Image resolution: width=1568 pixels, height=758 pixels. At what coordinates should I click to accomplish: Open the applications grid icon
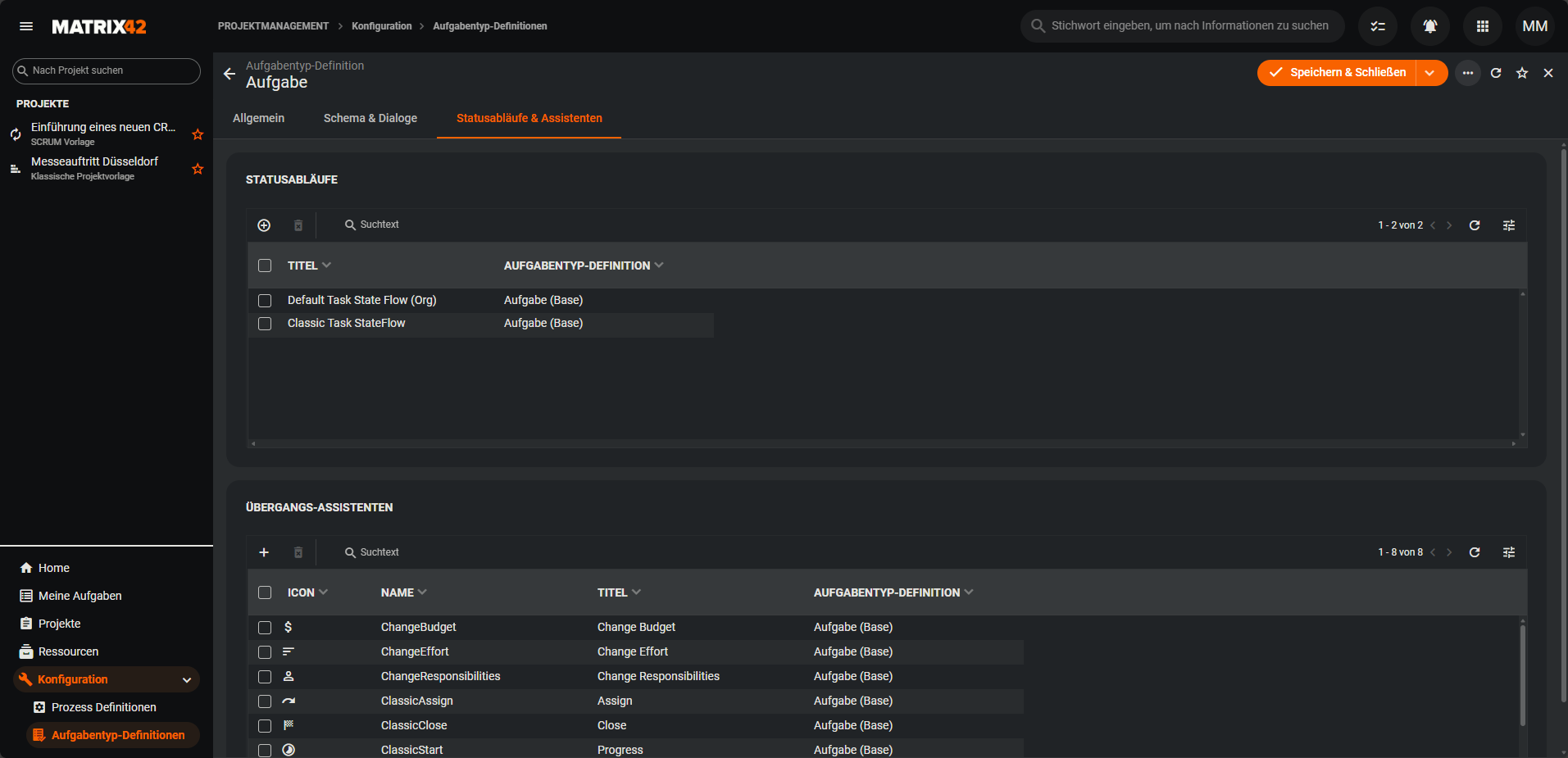coord(1482,26)
